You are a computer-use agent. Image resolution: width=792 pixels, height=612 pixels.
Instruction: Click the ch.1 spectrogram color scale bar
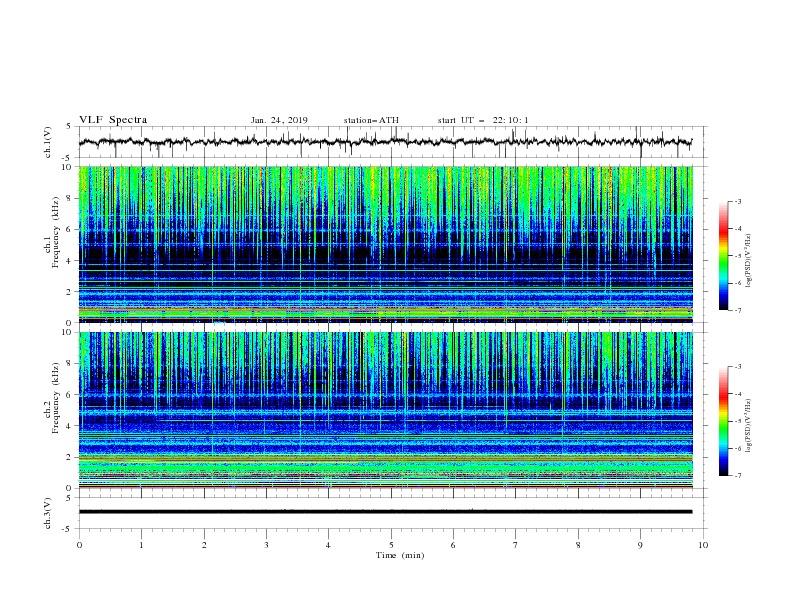pyautogui.click(x=724, y=256)
